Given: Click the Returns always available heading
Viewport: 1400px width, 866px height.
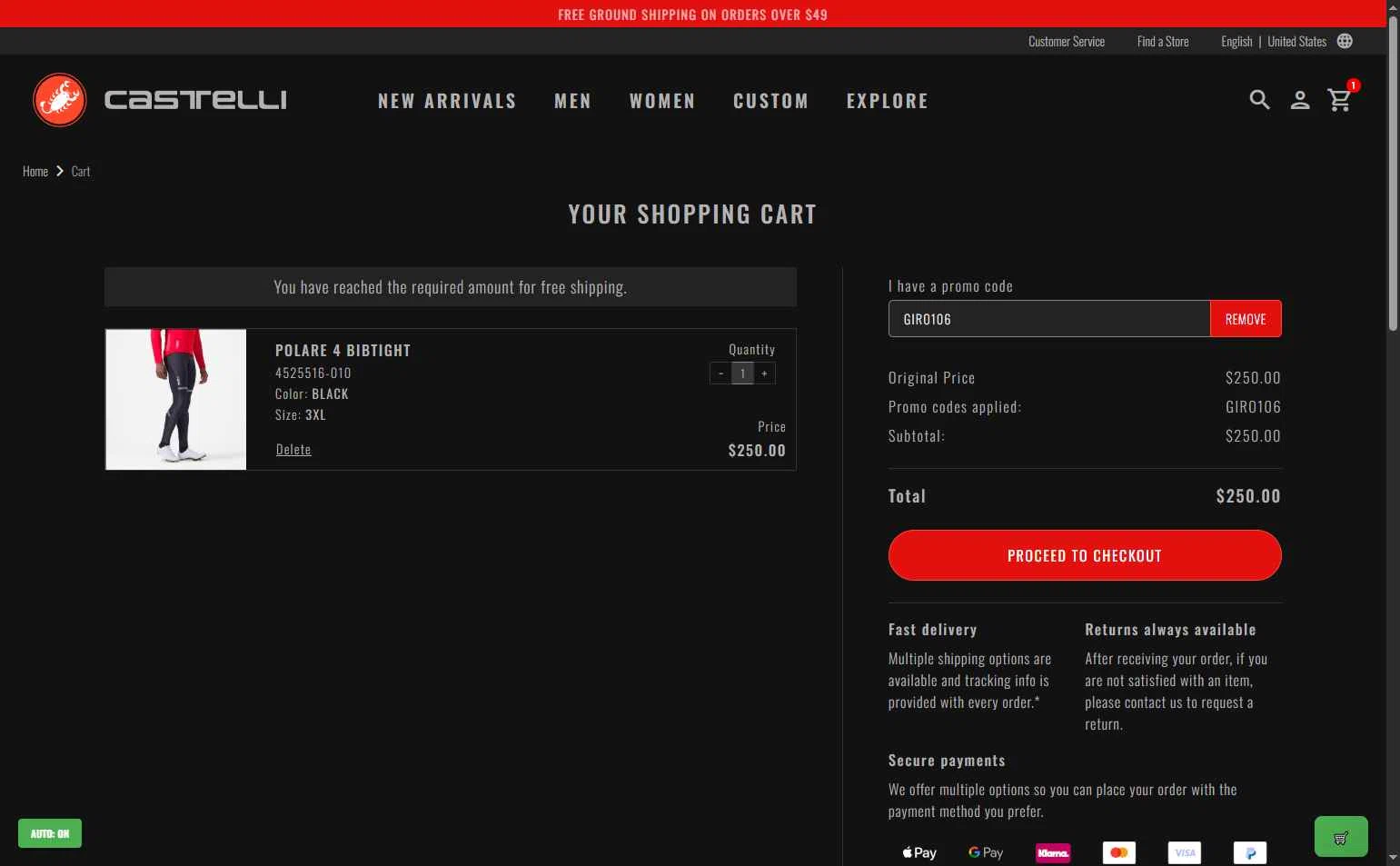Looking at the screenshot, I should pyautogui.click(x=1170, y=630).
